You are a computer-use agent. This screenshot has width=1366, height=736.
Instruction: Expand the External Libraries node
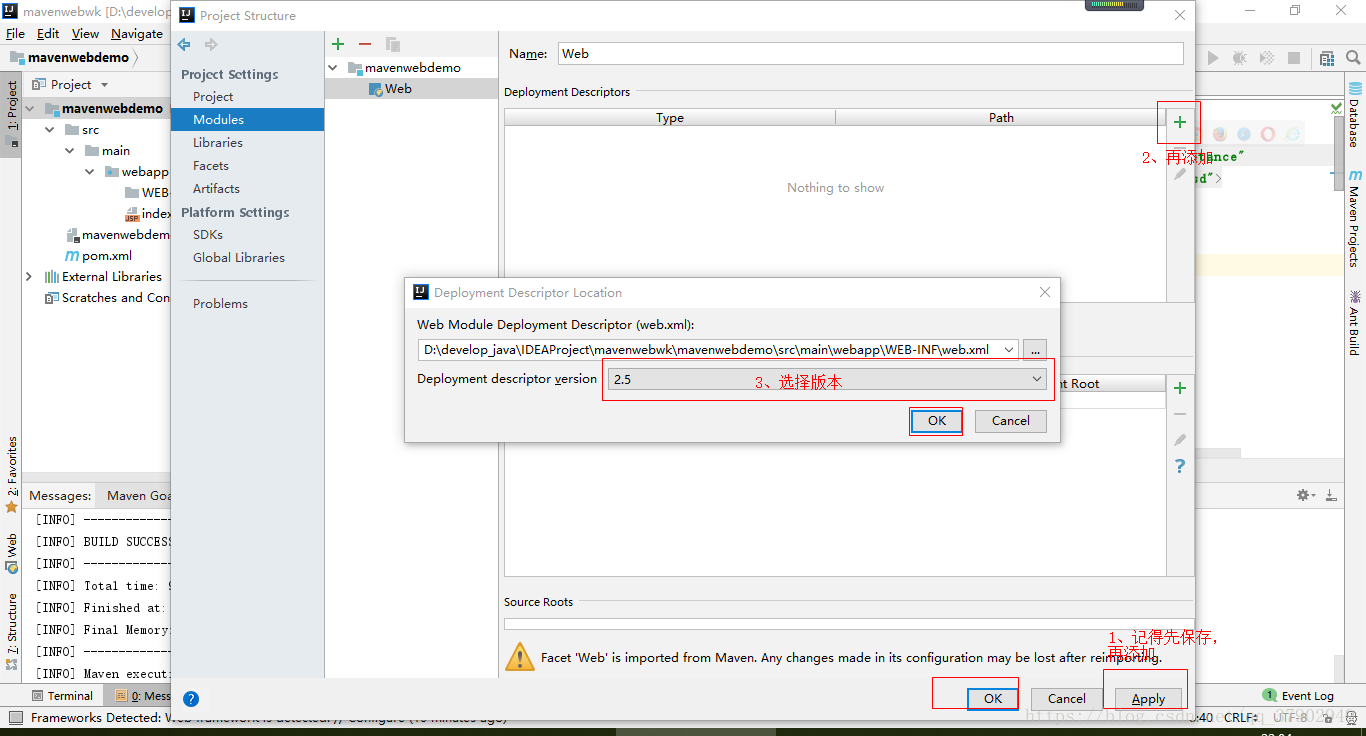coord(29,276)
